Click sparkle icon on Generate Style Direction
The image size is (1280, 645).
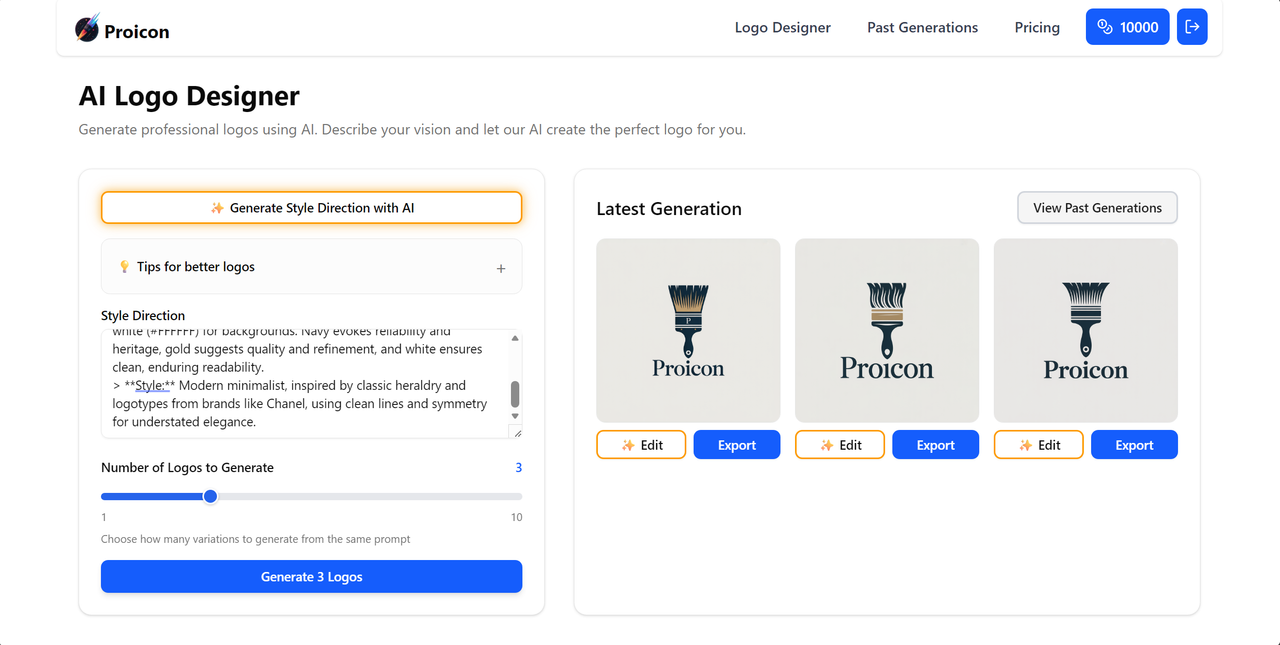[x=217, y=208]
